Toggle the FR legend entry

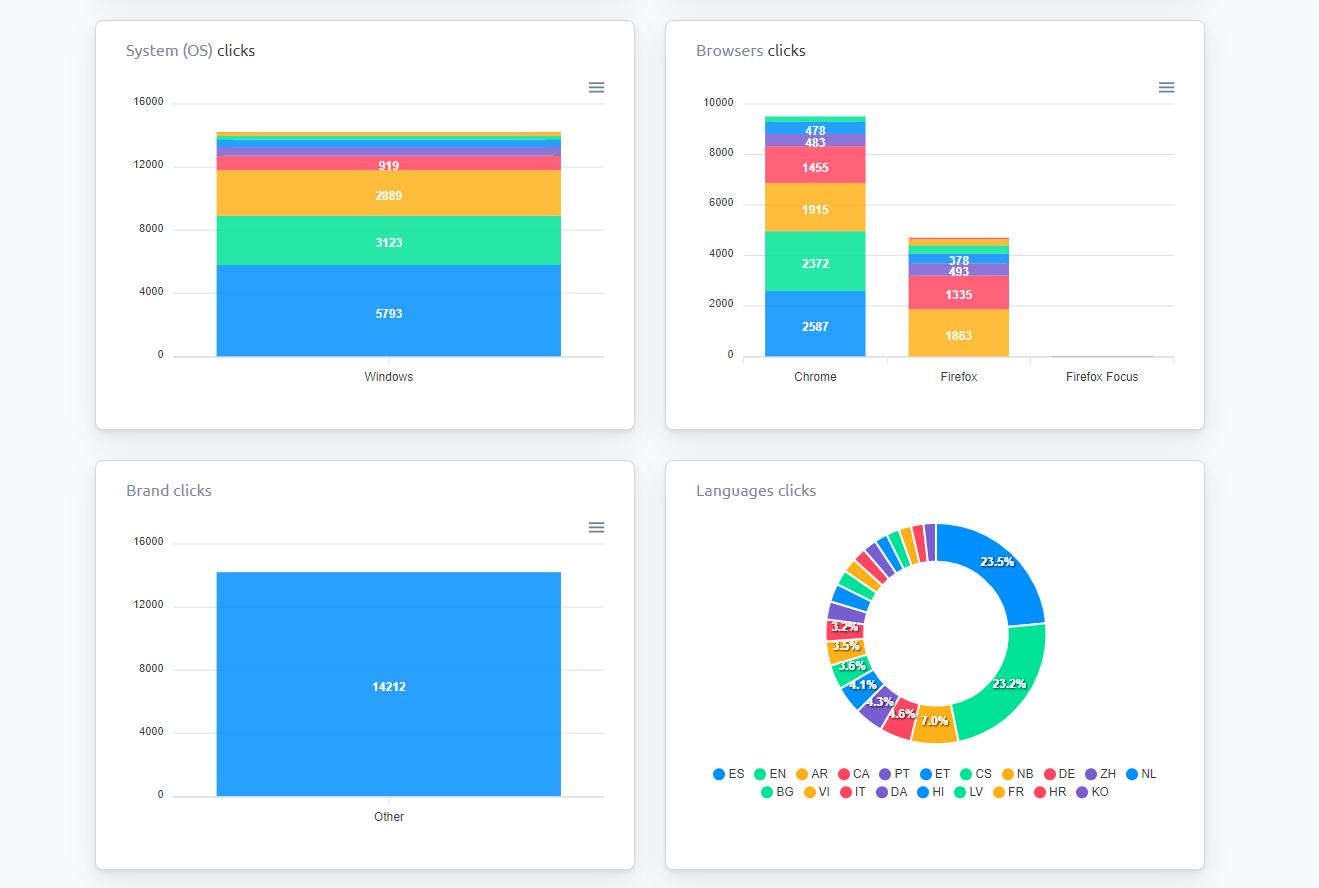(1010, 792)
